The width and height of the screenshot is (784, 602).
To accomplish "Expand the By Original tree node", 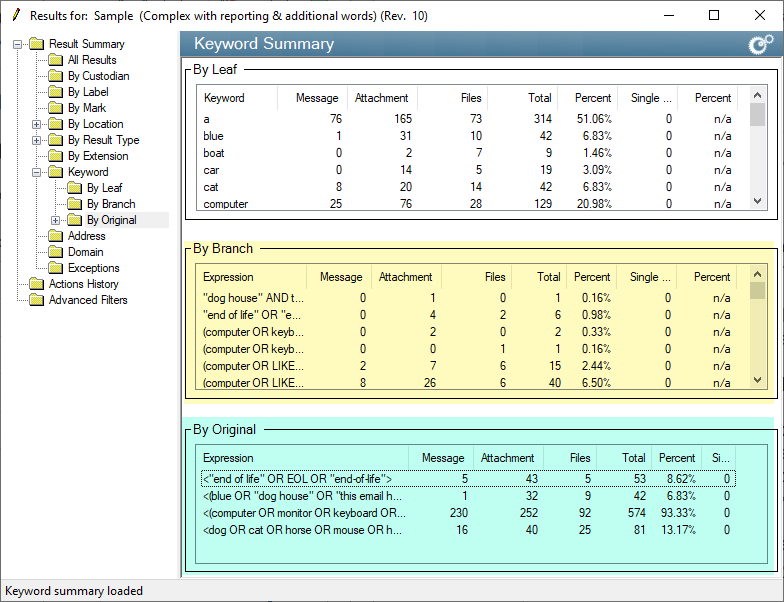I will coord(56,220).
